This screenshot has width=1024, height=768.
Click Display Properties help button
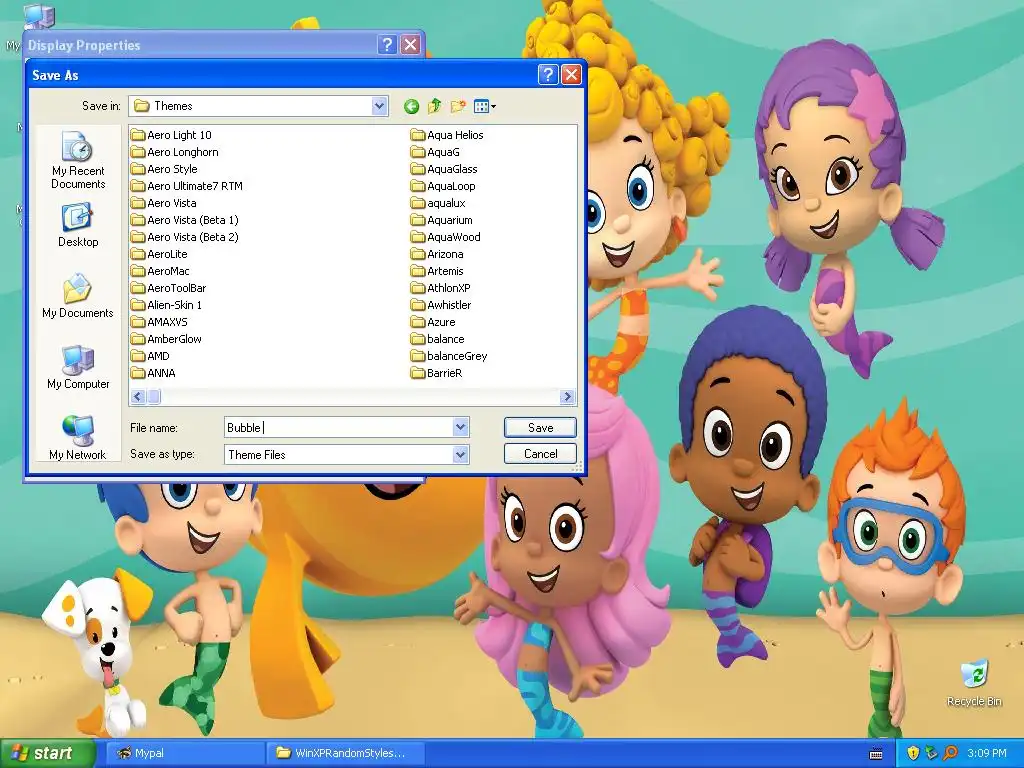387,44
